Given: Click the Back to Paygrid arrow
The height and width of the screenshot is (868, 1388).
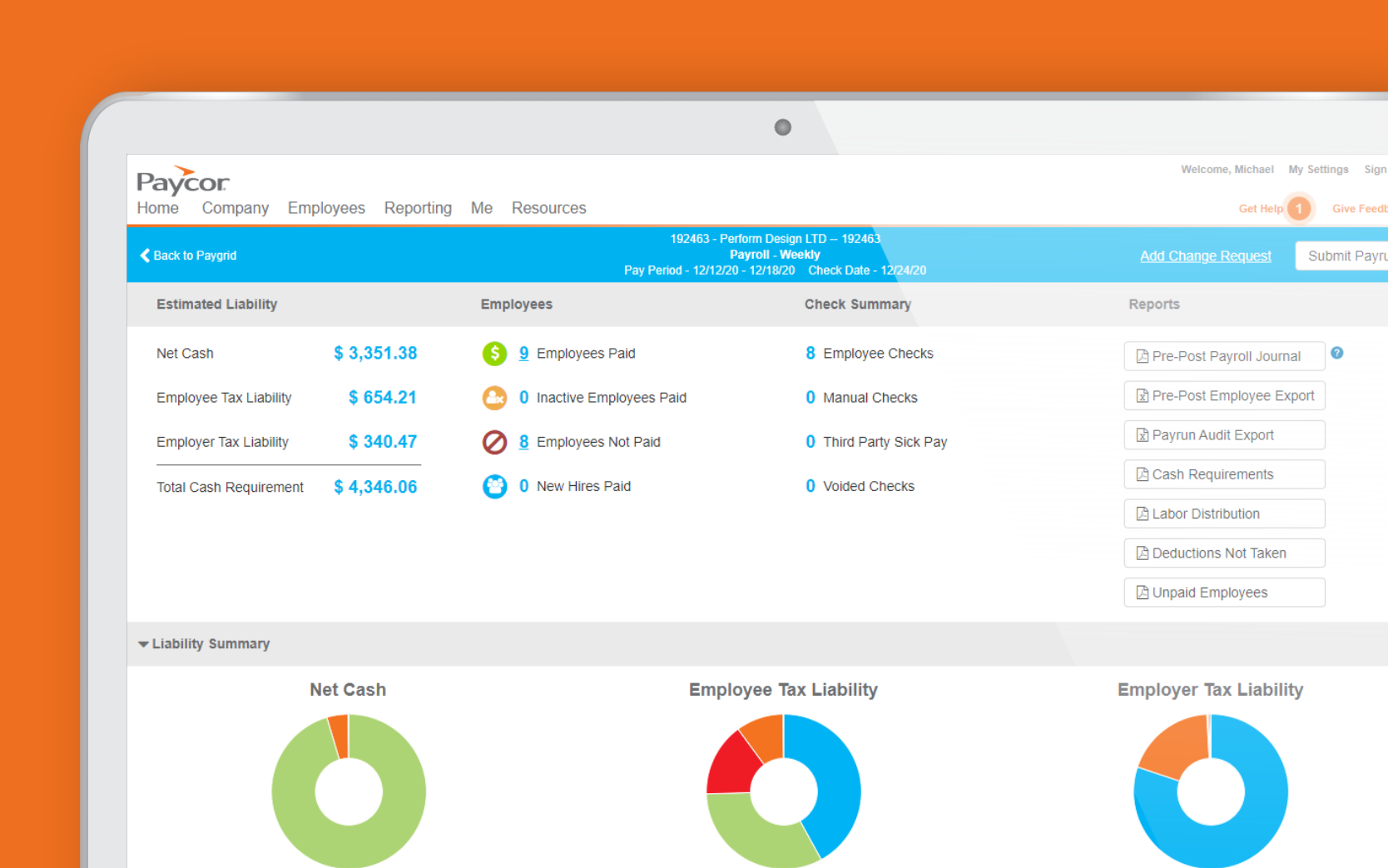Looking at the screenshot, I should pyautogui.click(x=145, y=255).
